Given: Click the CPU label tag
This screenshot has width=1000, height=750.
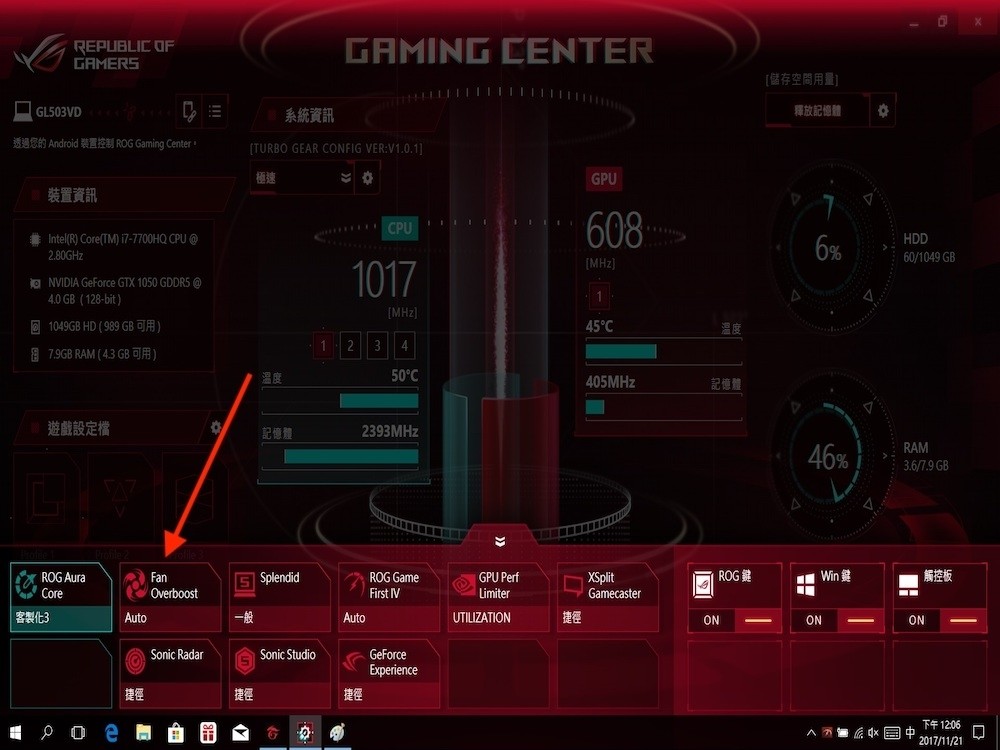Looking at the screenshot, I should click(400, 228).
